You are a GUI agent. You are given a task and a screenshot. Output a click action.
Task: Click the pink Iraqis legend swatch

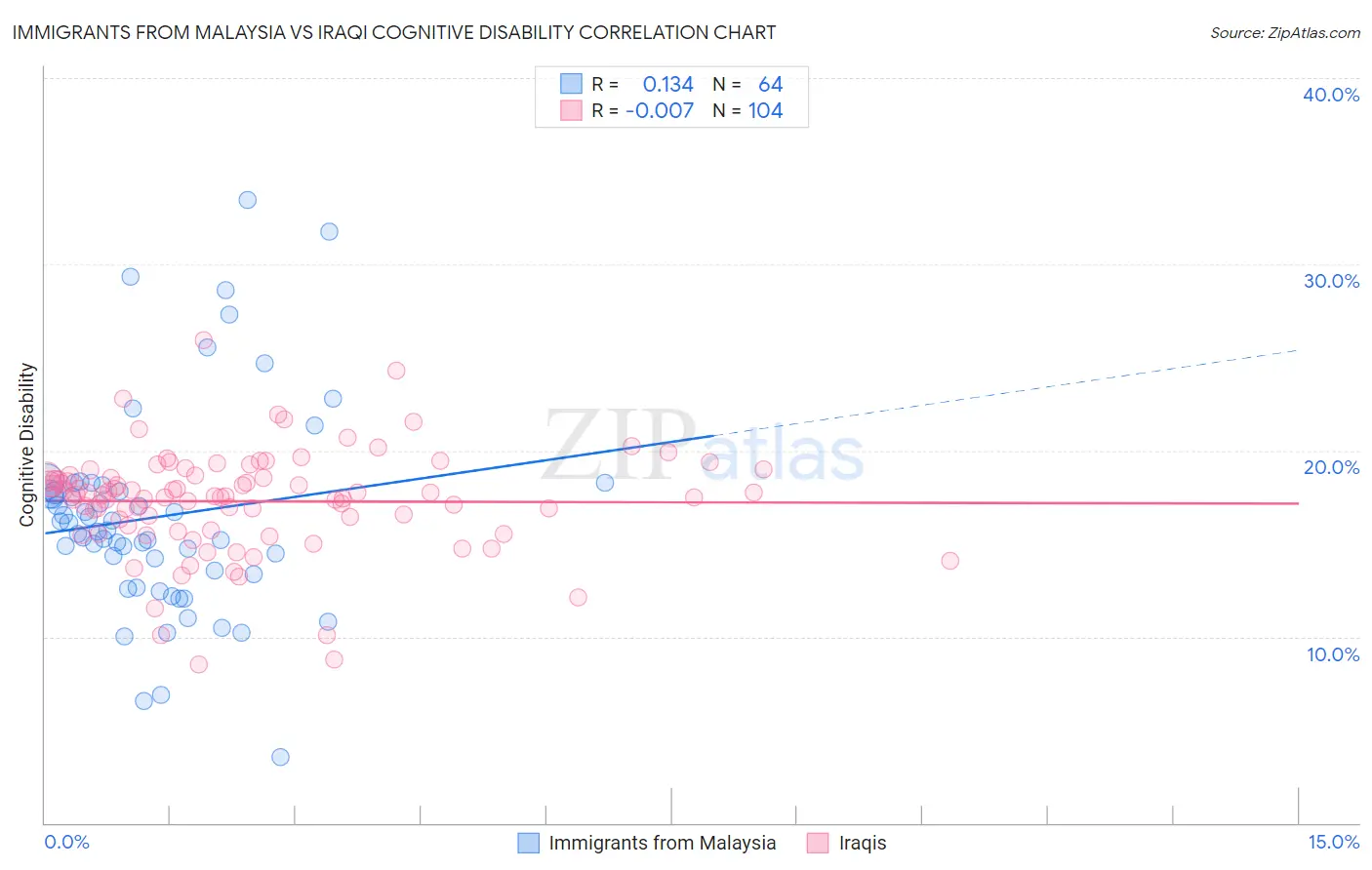click(818, 843)
